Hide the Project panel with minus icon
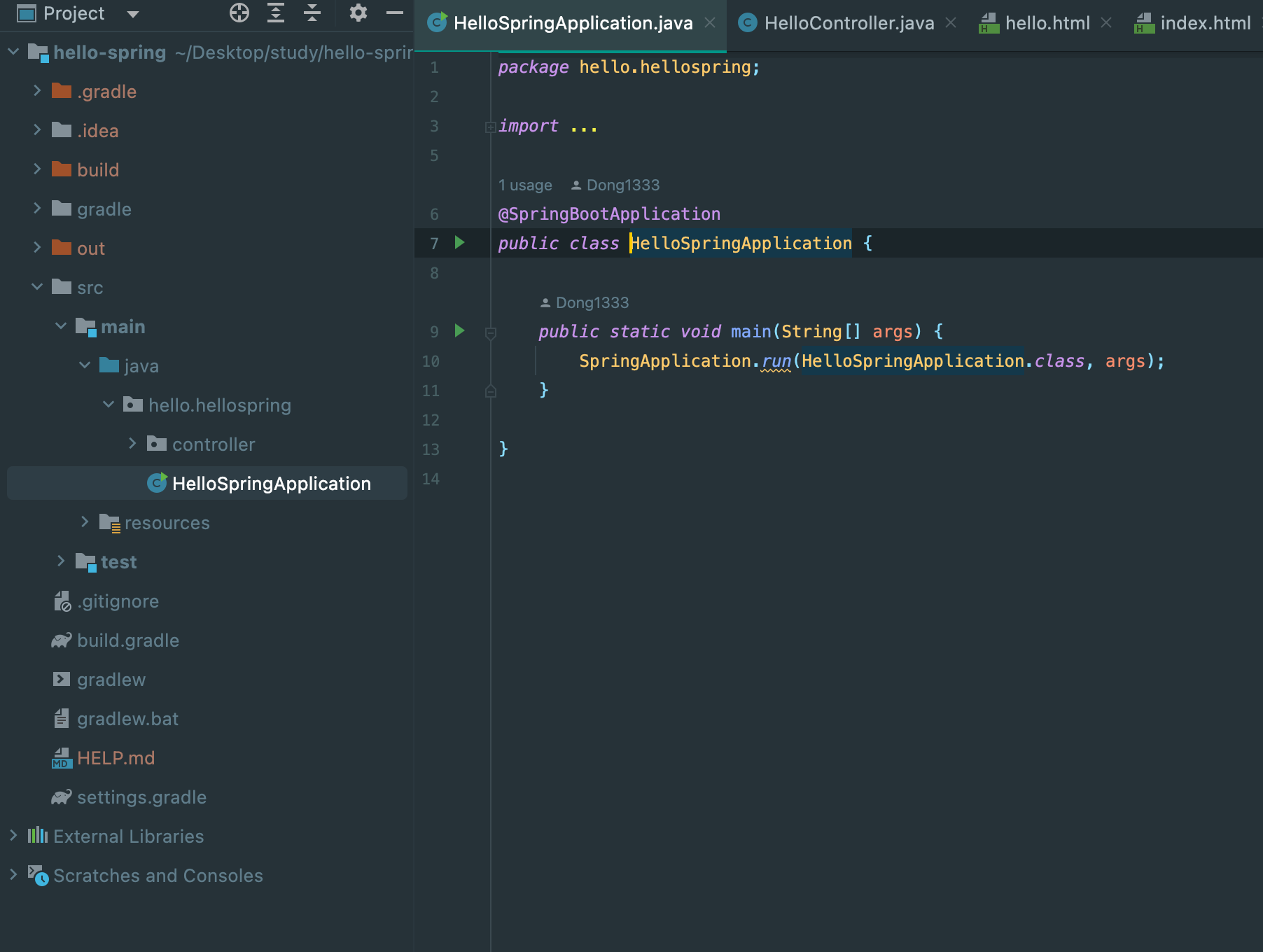This screenshot has width=1263, height=952. [x=395, y=13]
